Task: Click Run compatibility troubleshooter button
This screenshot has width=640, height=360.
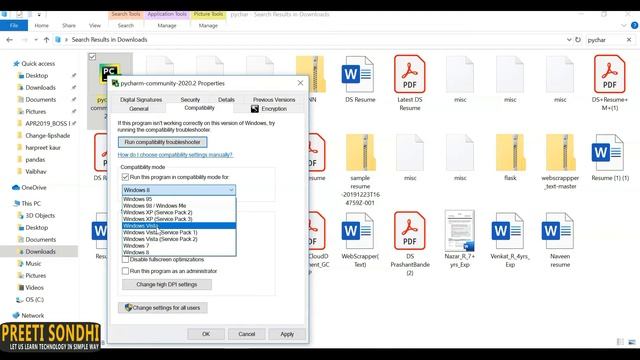Action: [162, 142]
